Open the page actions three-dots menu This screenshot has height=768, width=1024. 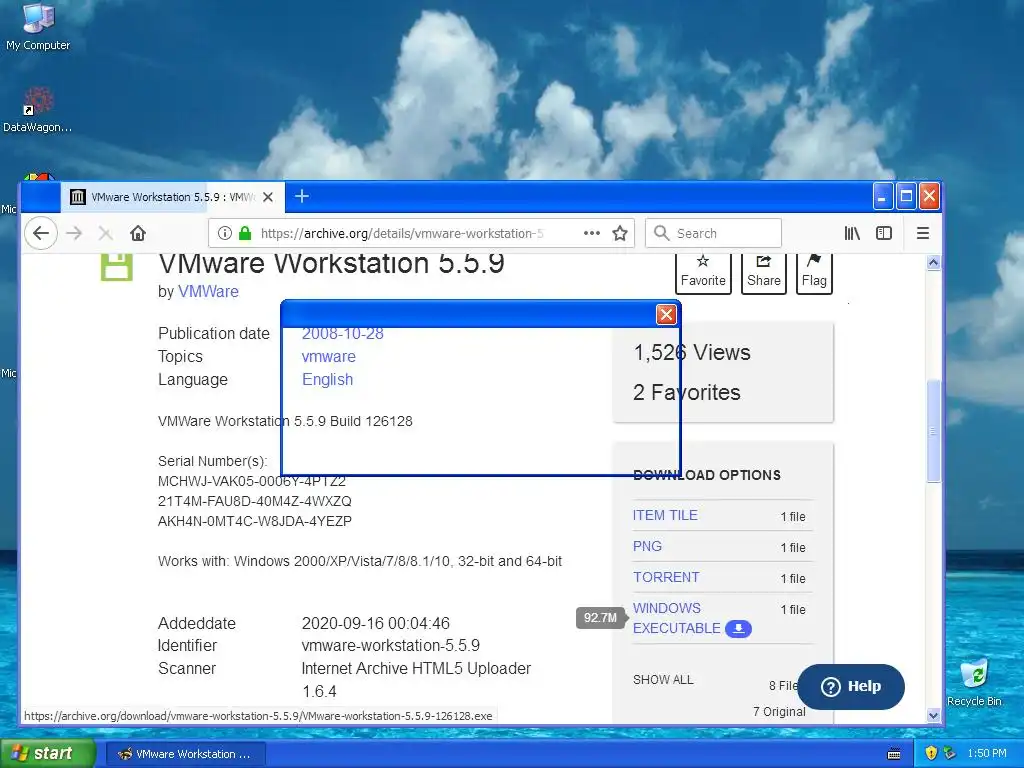pyautogui.click(x=592, y=233)
